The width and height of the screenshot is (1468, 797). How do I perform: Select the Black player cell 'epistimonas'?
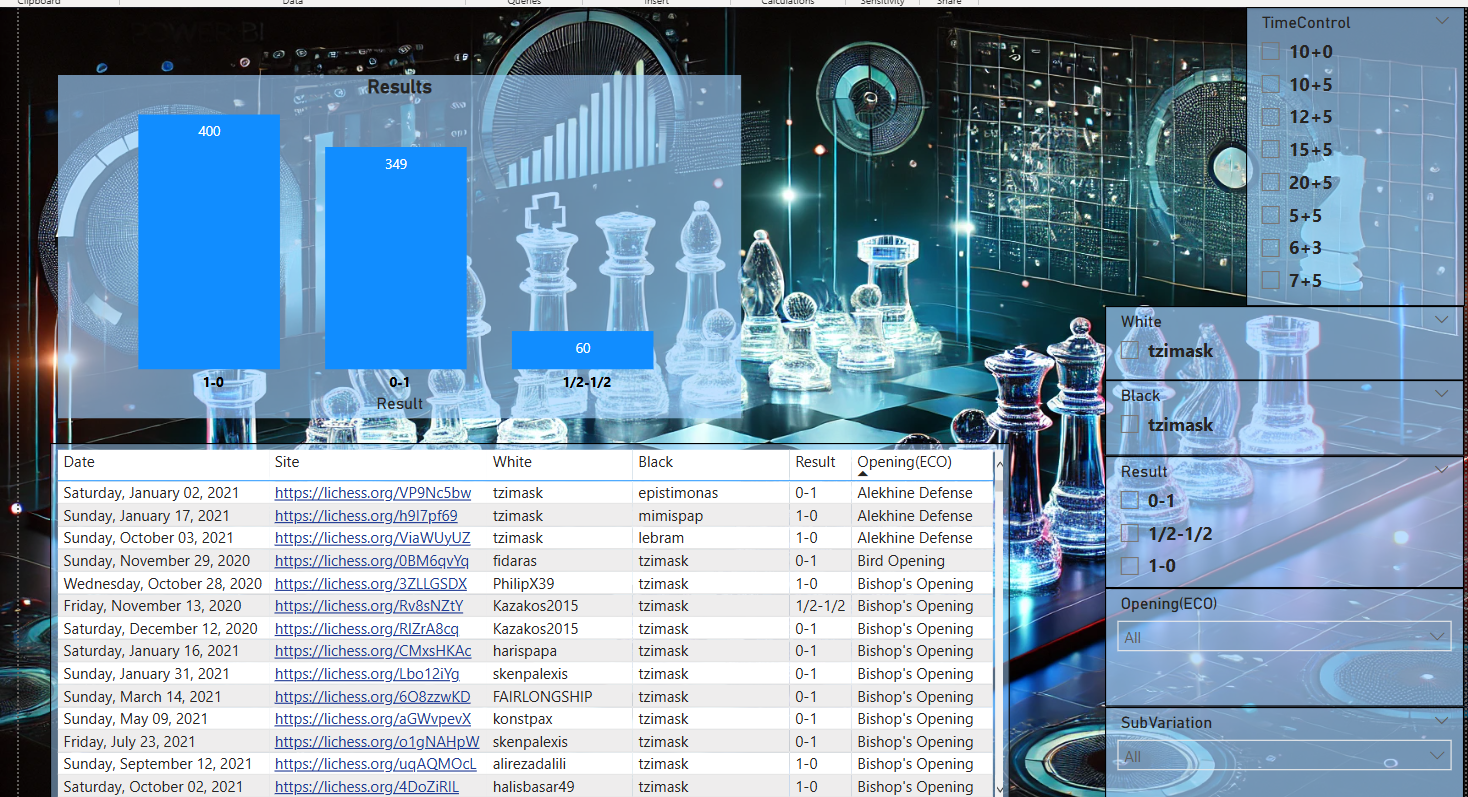click(x=678, y=493)
